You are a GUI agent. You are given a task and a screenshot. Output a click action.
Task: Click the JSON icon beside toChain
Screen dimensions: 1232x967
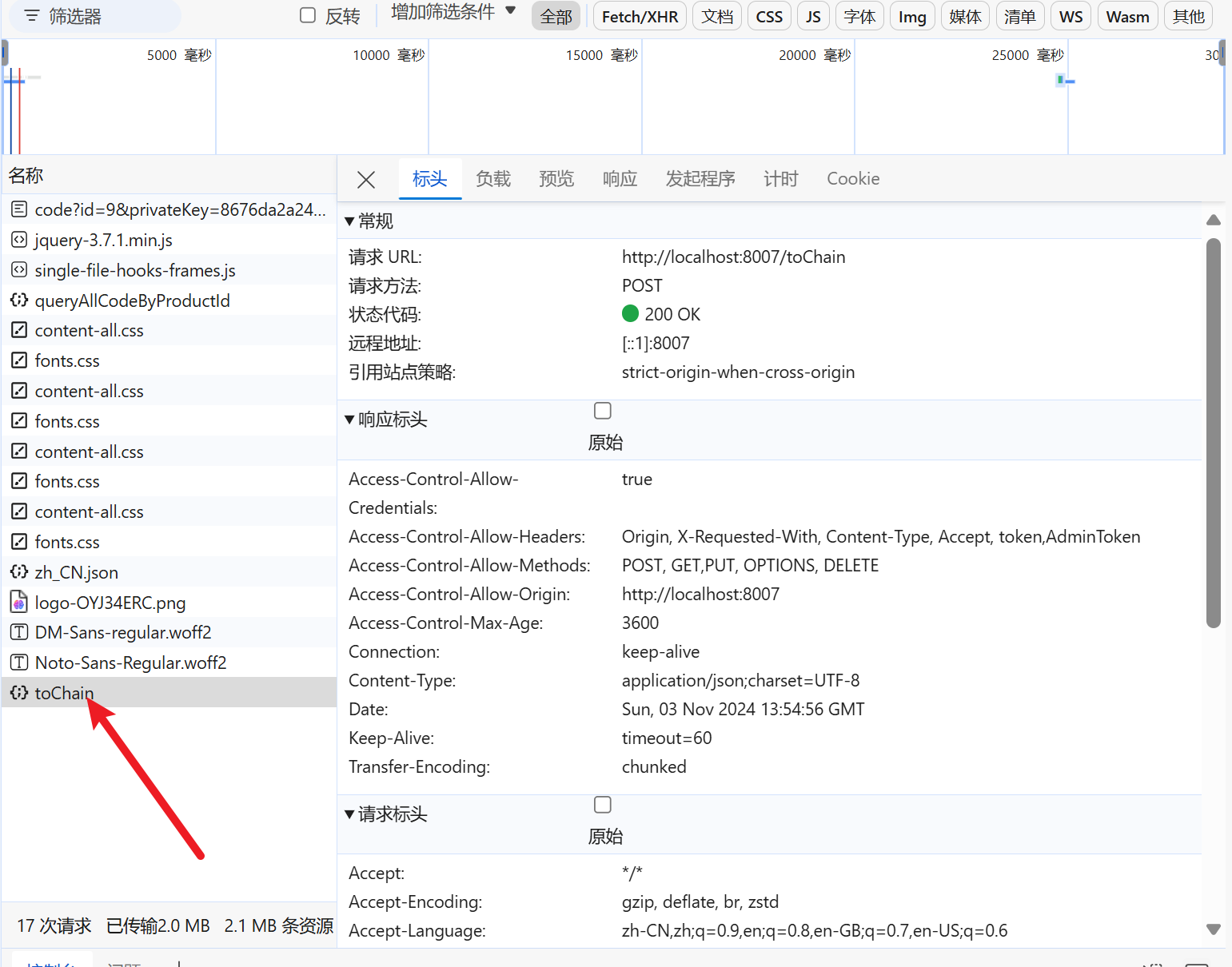tap(19, 693)
